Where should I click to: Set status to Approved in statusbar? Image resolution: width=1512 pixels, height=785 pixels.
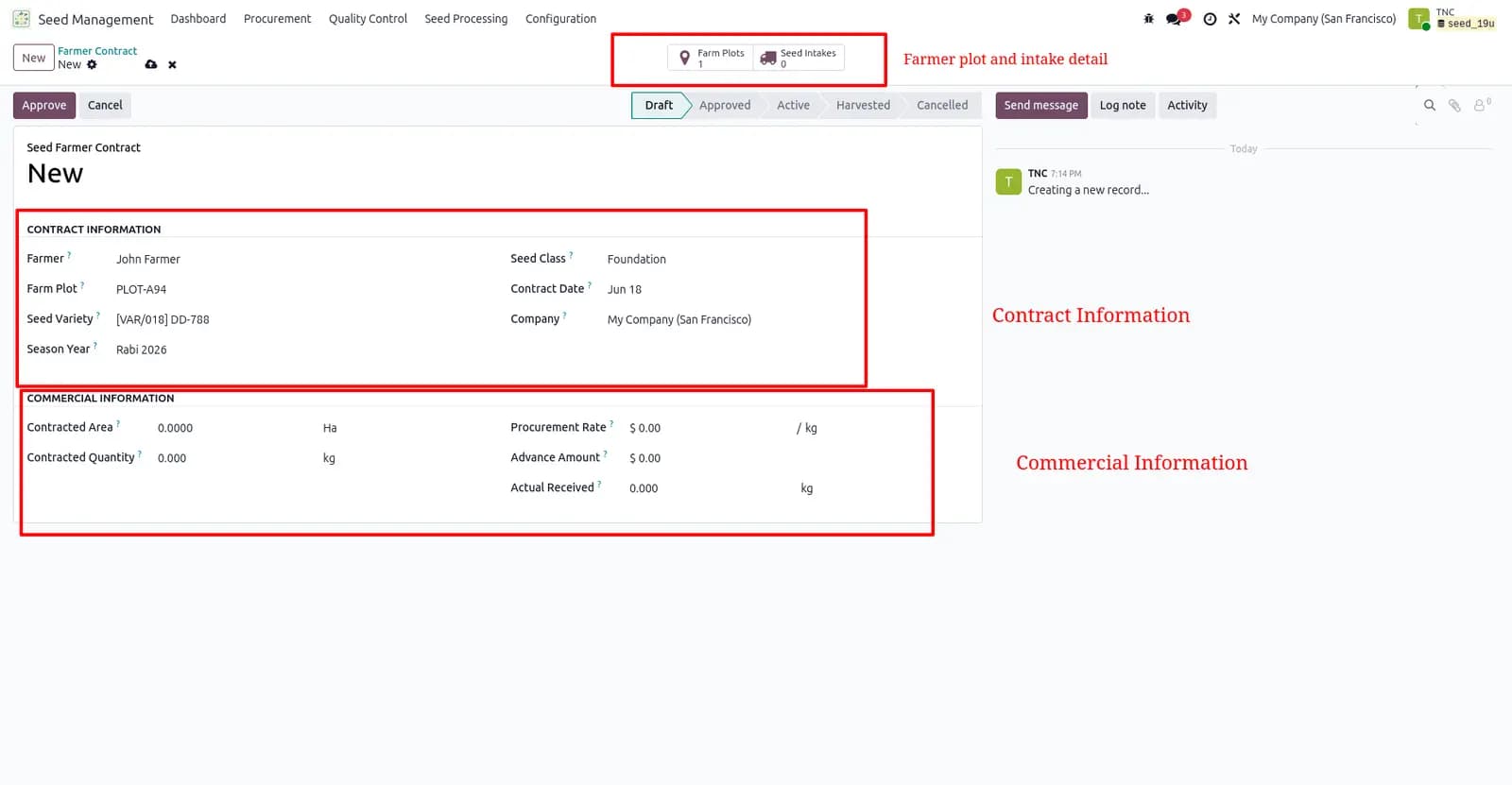[725, 106]
